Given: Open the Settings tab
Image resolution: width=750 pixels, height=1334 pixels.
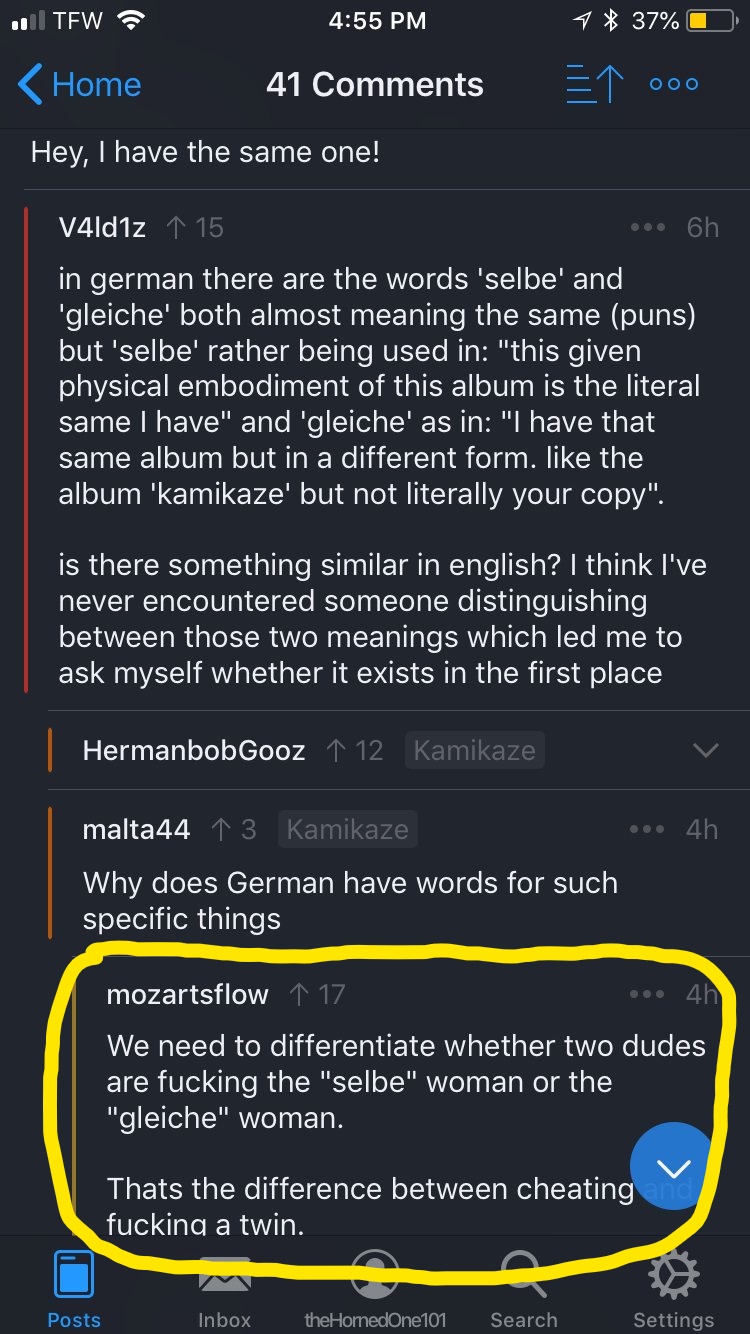Looking at the screenshot, I should pyautogui.click(x=674, y=1288).
